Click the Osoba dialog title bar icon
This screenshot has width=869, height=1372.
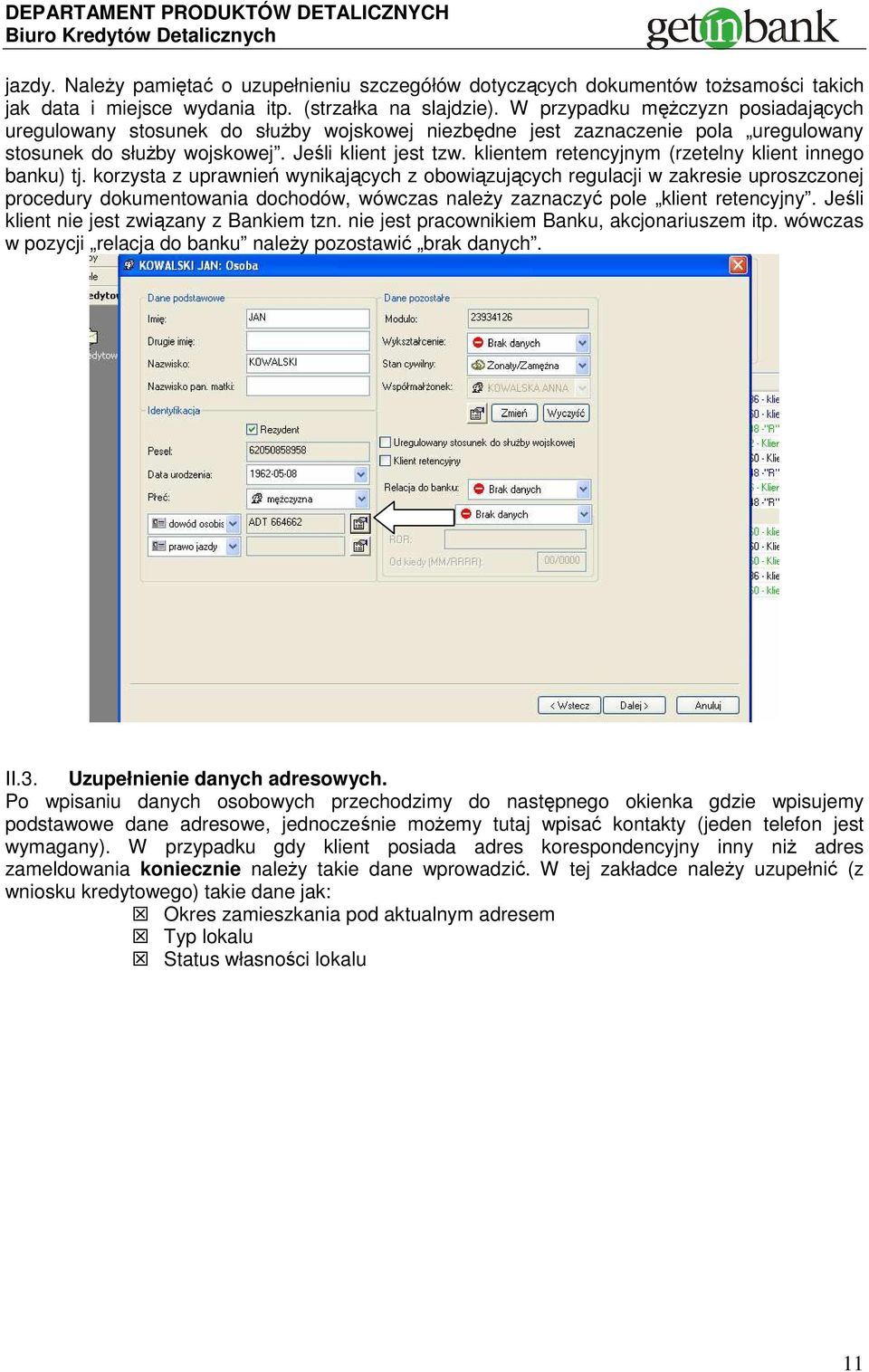coord(129,265)
